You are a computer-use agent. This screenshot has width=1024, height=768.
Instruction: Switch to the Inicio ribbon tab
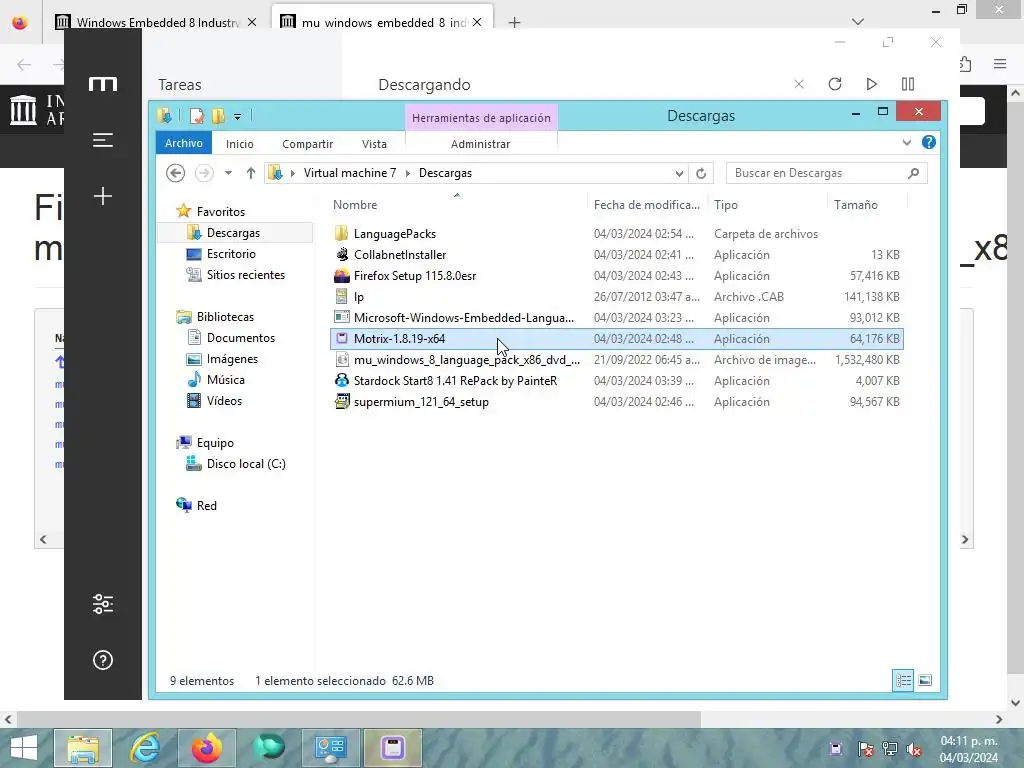(x=240, y=144)
